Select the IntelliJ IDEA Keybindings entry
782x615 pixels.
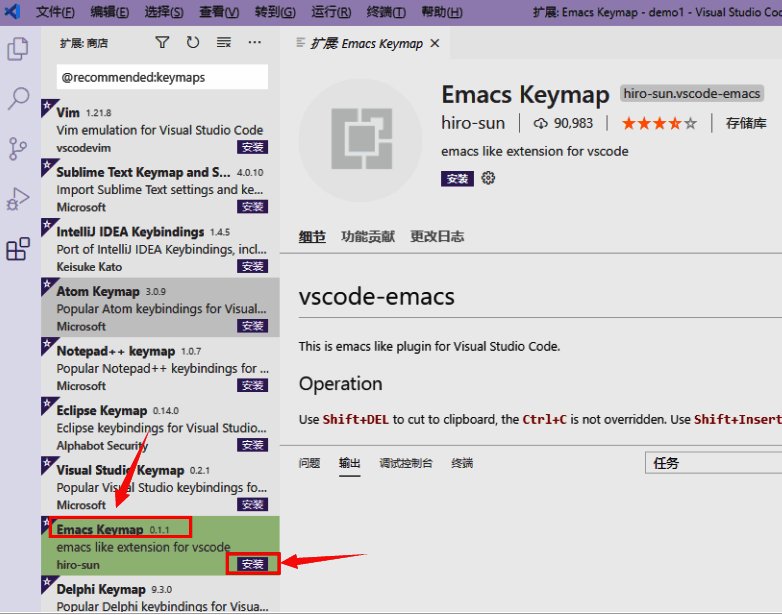point(160,248)
